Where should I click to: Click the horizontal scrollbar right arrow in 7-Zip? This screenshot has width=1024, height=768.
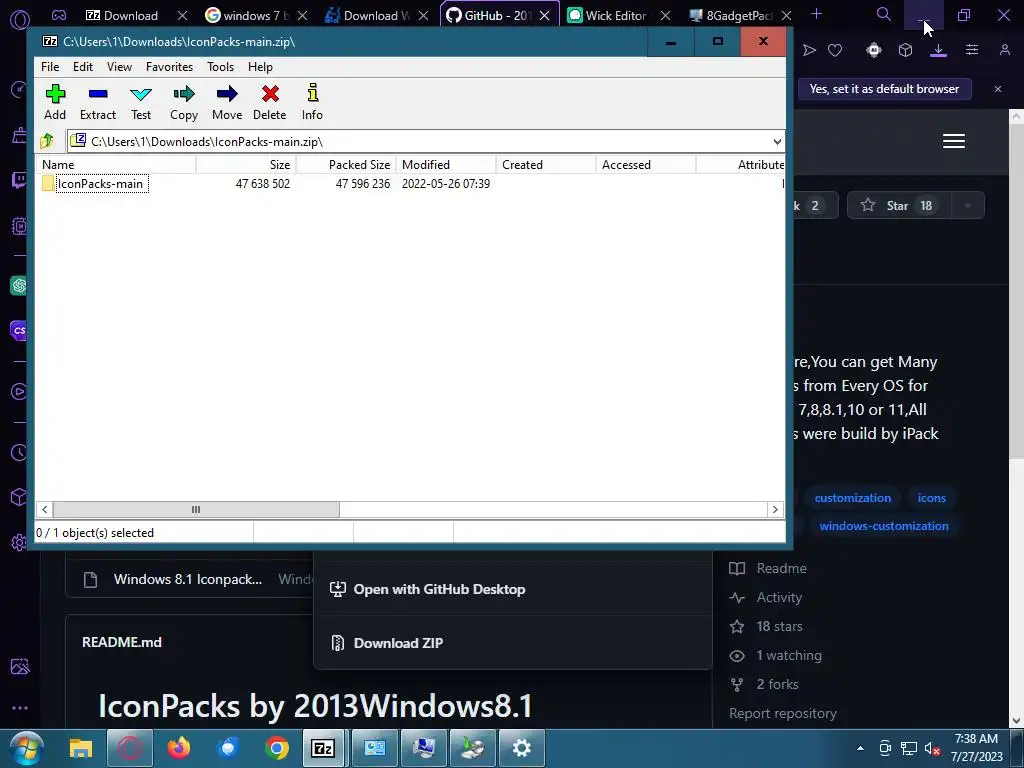(x=775, y=509)
